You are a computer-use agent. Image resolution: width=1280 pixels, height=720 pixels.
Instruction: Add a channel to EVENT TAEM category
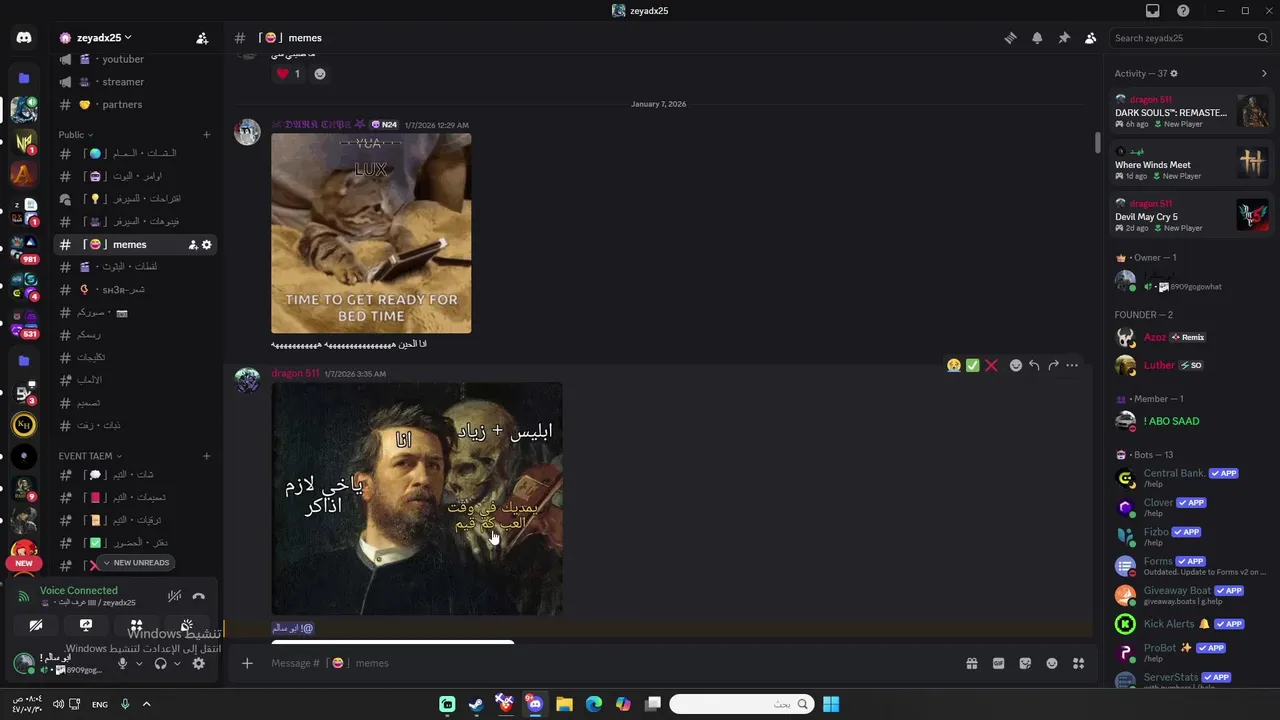pos(207,456)
